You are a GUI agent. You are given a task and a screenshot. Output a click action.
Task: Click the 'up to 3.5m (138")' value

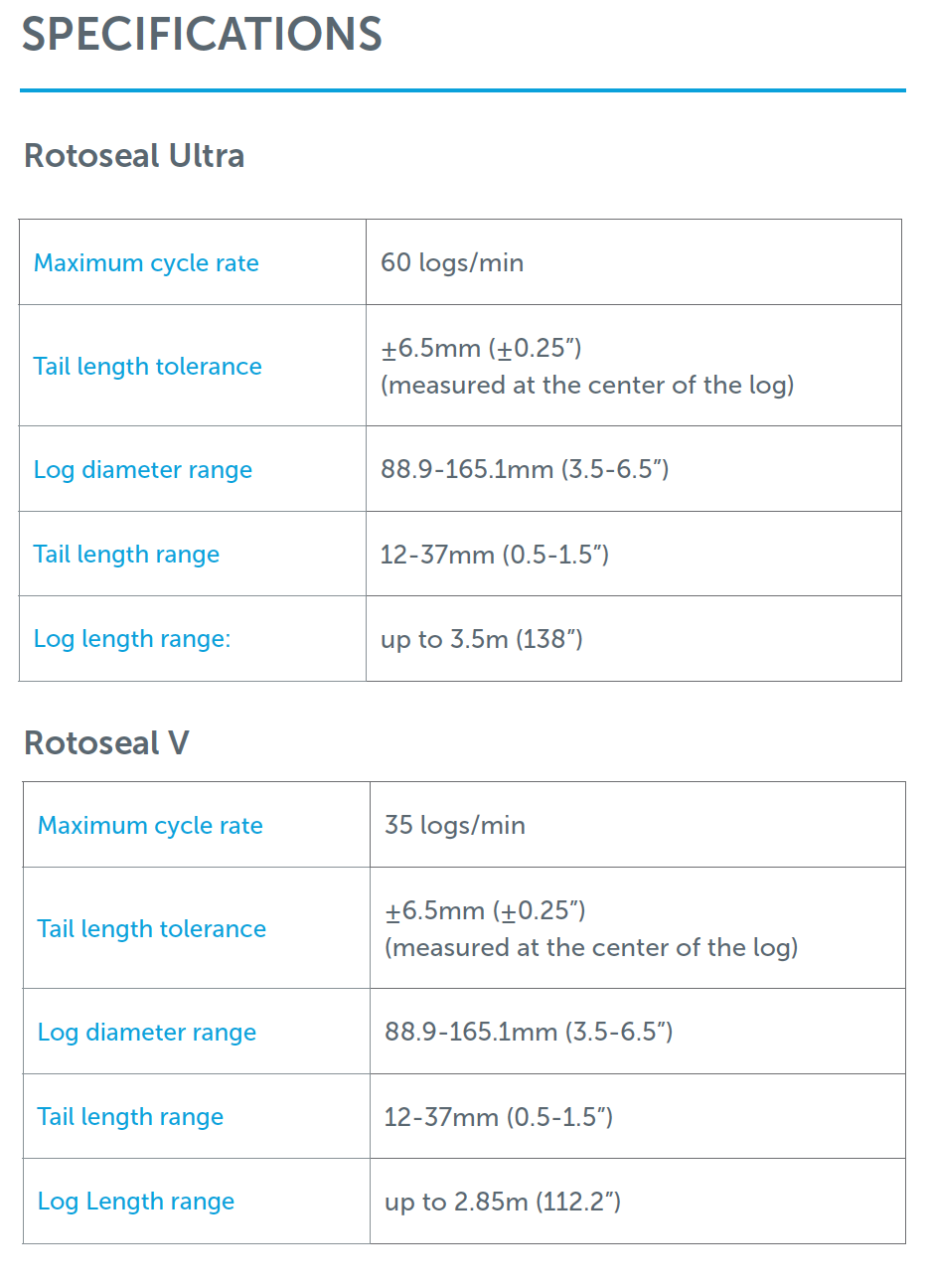coord(482,639)
